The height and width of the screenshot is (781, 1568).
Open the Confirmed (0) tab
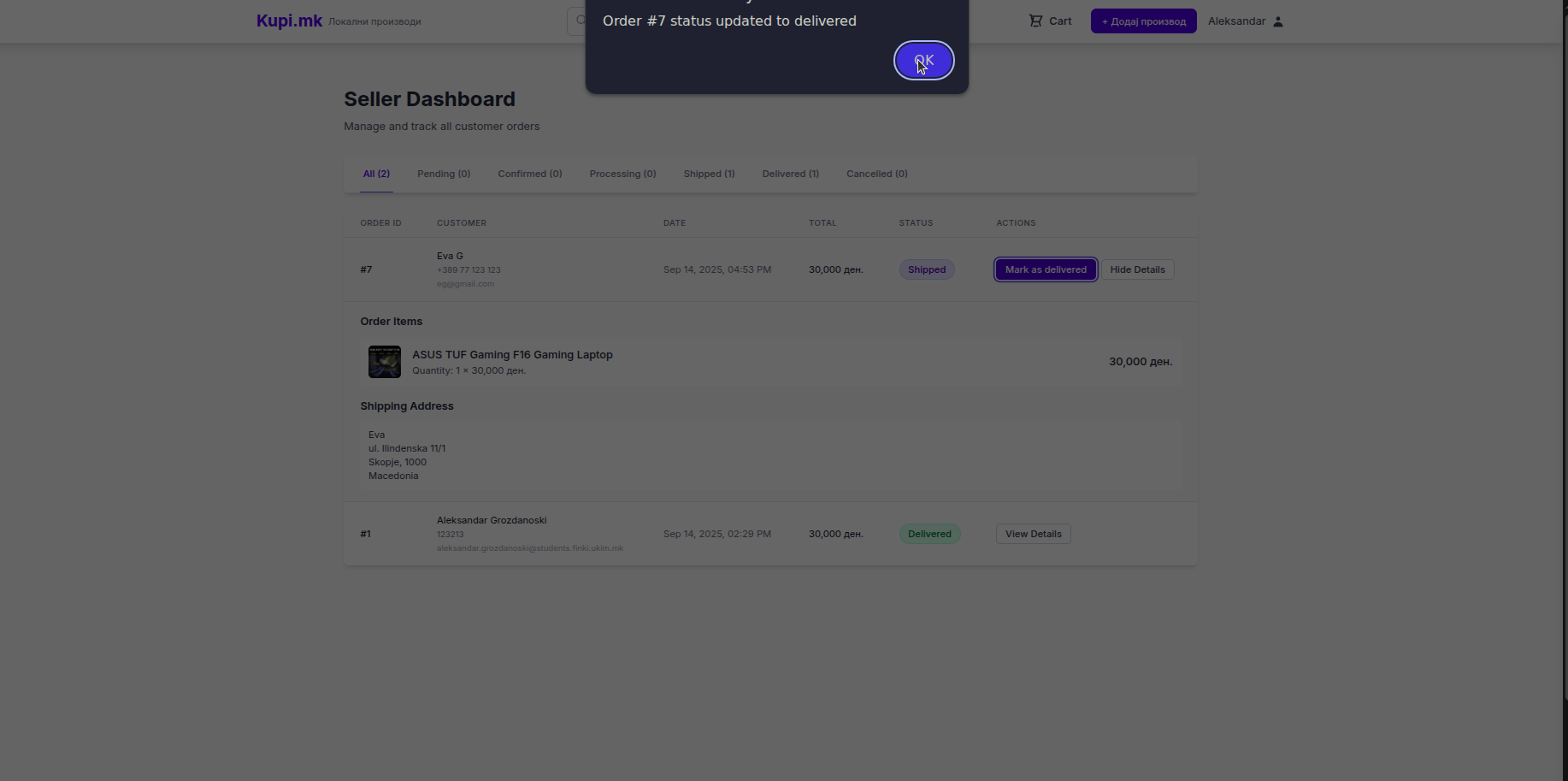[x=529, y=174]
